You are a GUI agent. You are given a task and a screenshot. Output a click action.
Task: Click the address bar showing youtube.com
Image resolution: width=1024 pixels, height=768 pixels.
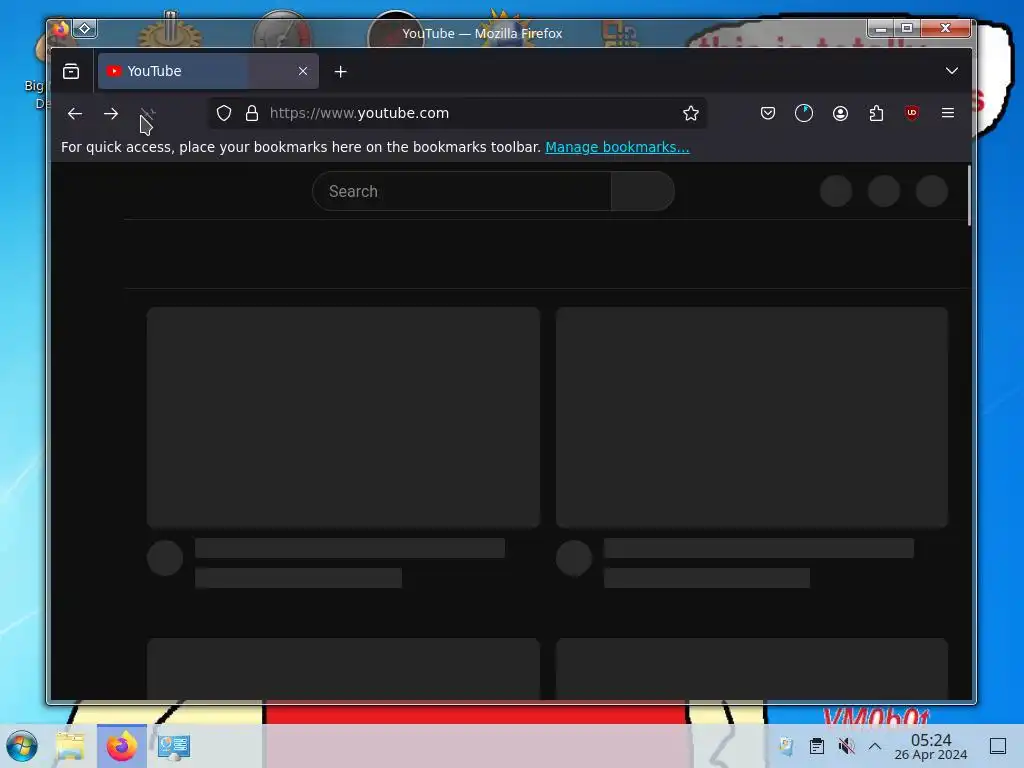pyautogui.click(x=458, y=114)
